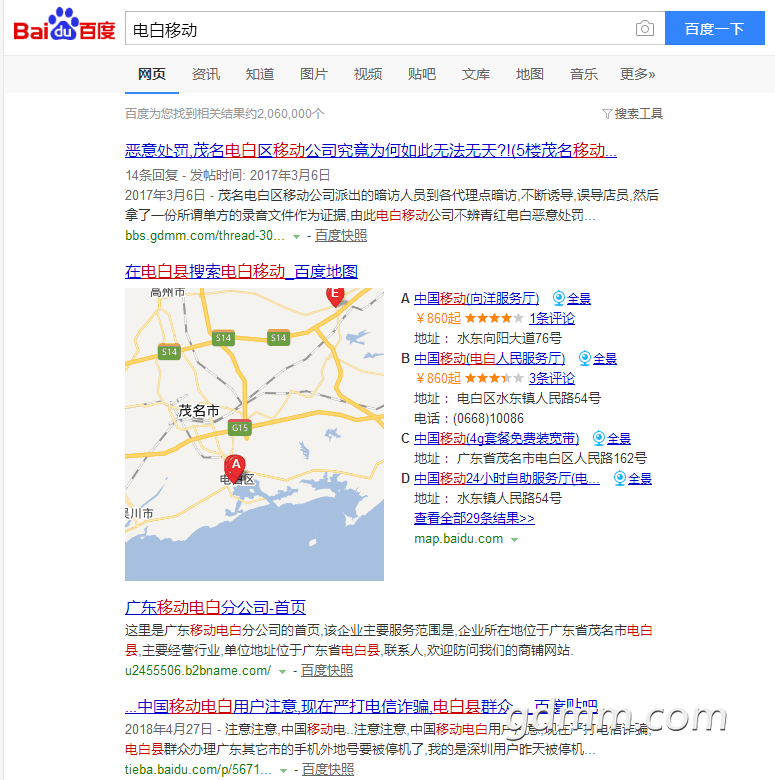This screenshot has height=780, width=775.
Task: Click 全景 text link for 向洋服务厅
Action: click(579, 298)
